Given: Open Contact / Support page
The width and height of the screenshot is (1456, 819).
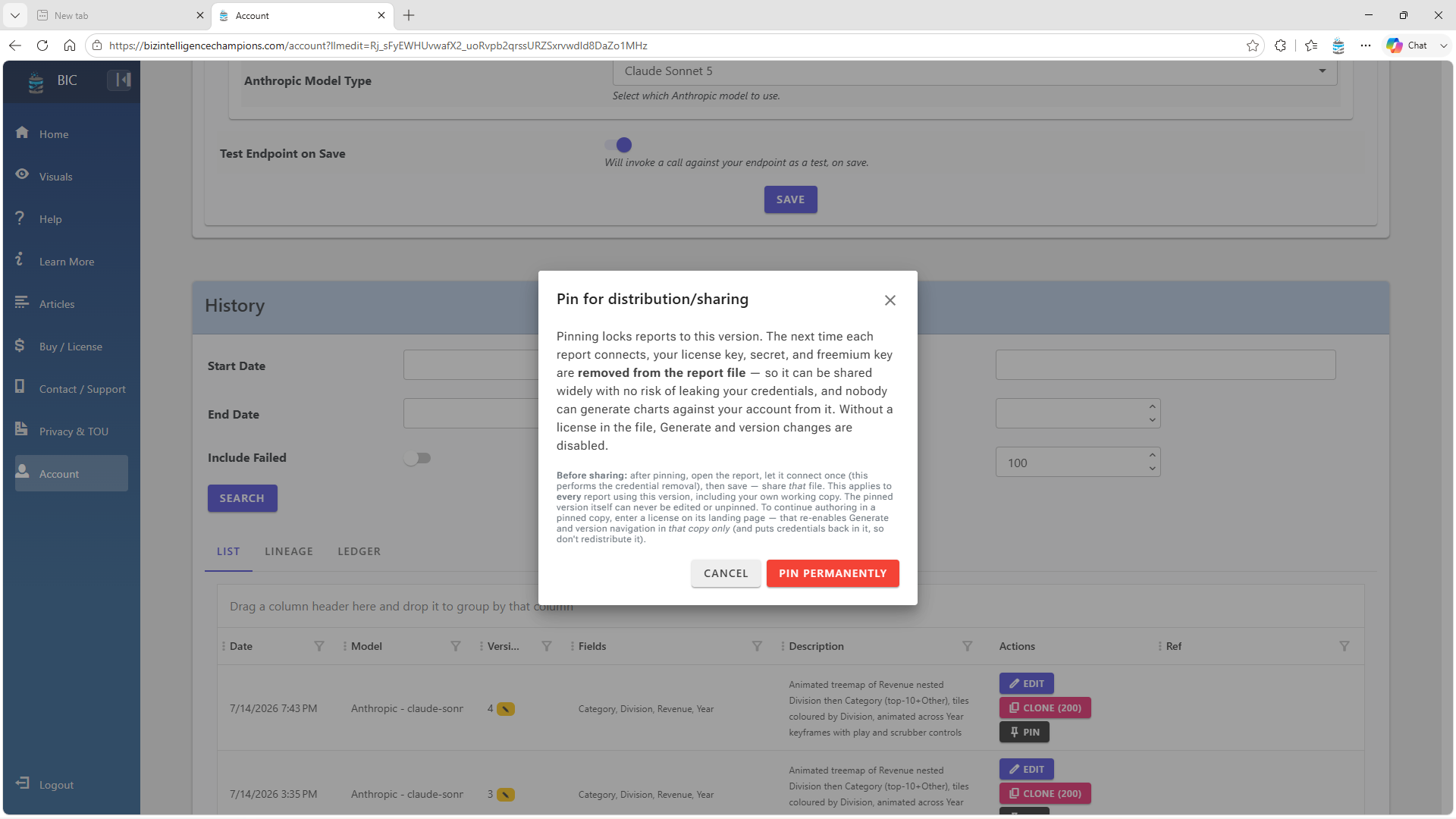Looking at the screenshot, I should 83,389.
